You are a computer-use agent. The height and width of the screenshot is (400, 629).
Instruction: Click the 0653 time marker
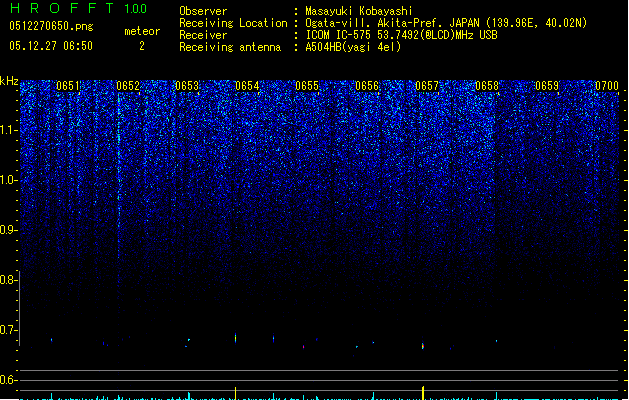coord(187,86)
